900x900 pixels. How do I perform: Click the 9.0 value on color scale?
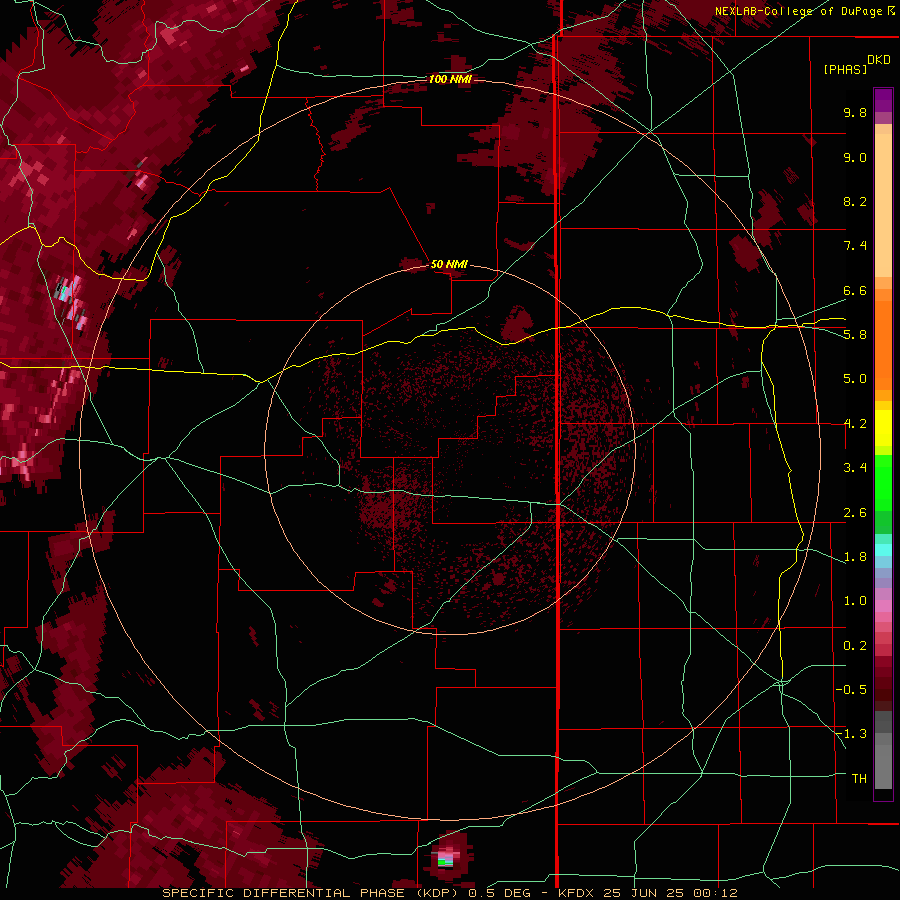(x=855, y=157)
